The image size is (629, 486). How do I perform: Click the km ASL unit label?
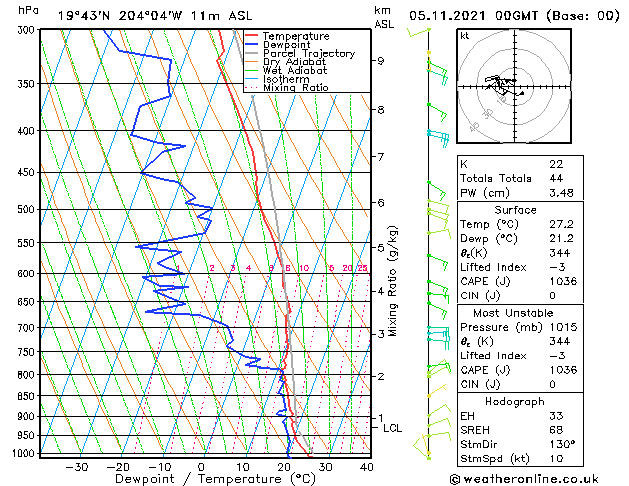[384, 17]
